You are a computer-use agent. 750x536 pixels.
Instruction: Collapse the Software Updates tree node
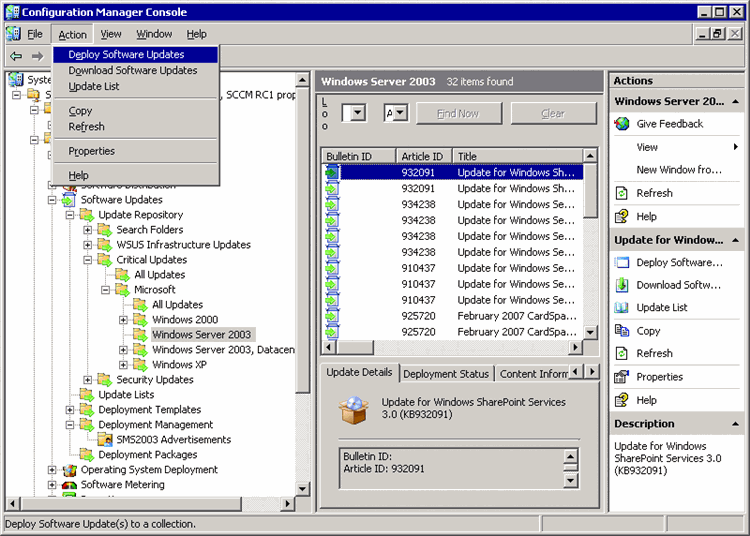click(52, 200)
